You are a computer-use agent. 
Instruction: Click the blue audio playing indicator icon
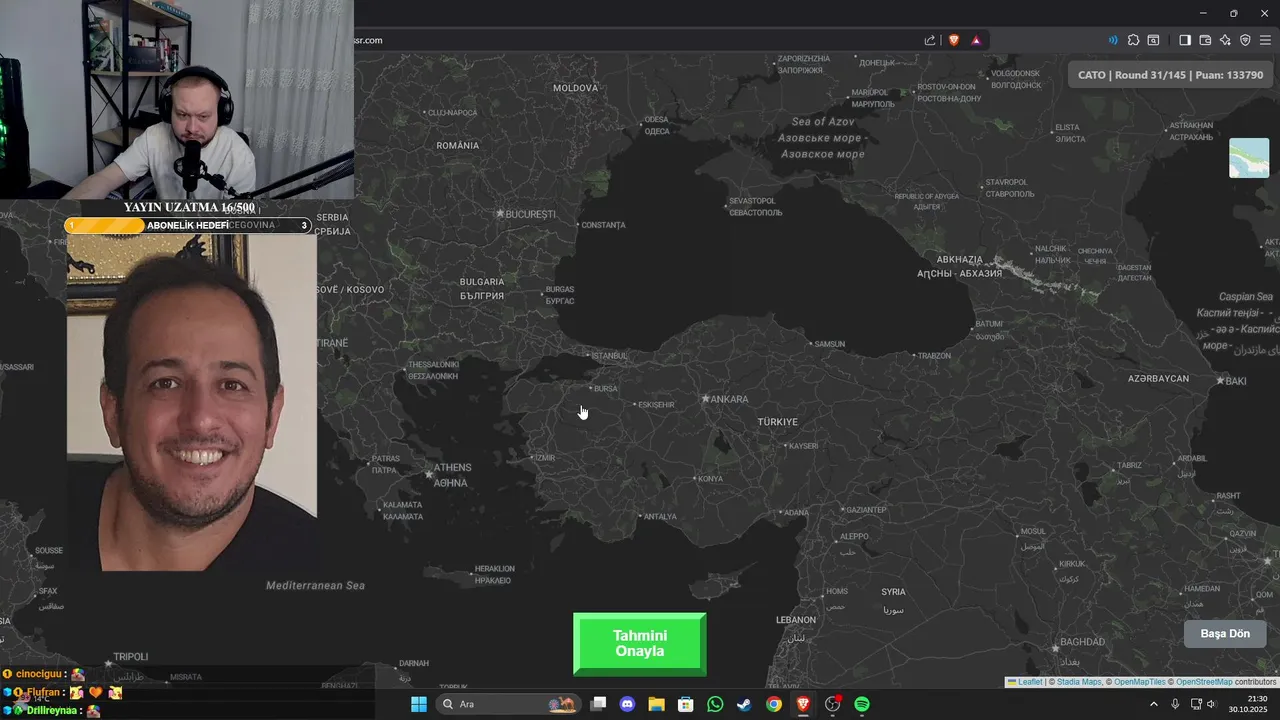(1113, 40)
